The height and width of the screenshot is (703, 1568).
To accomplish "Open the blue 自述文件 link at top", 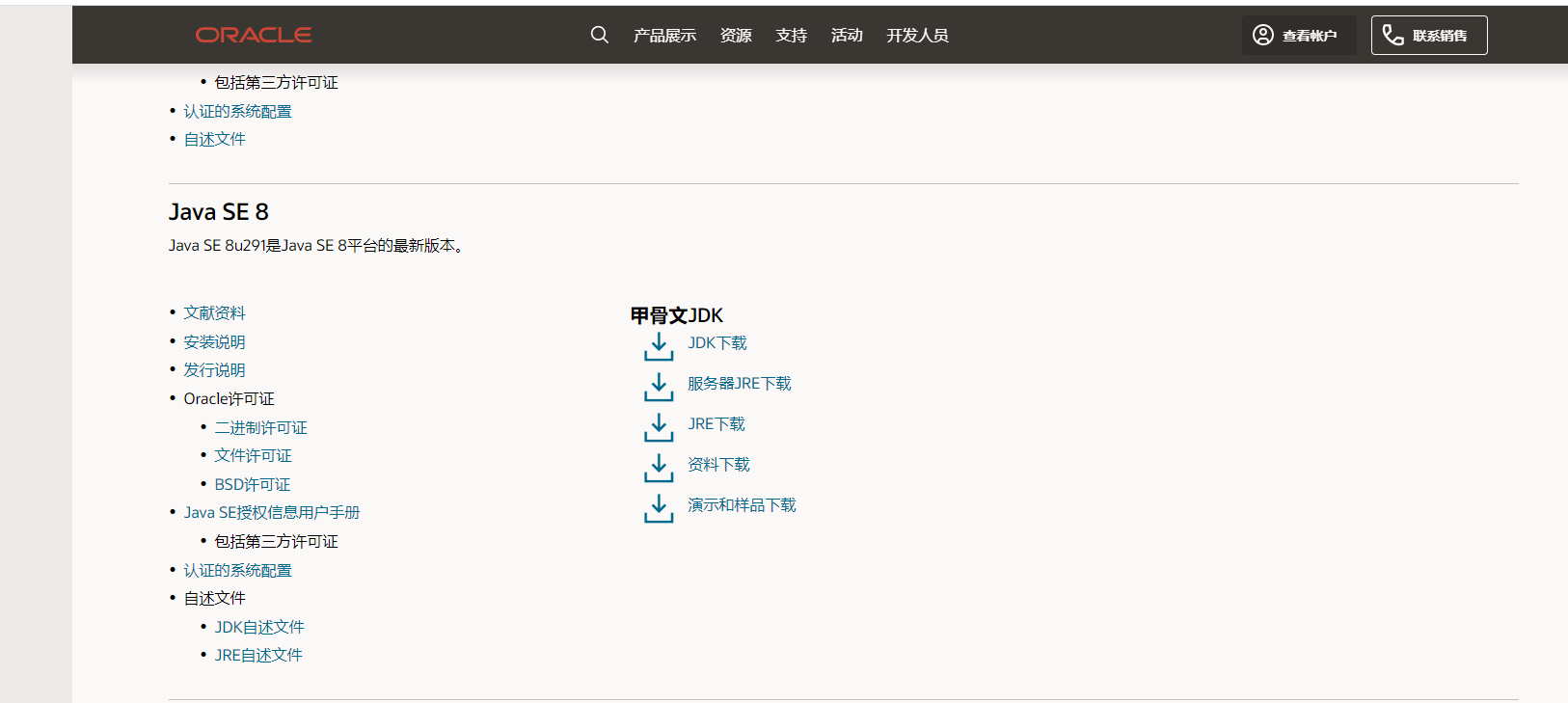I will pyautogui.click(x=214, y=140).
